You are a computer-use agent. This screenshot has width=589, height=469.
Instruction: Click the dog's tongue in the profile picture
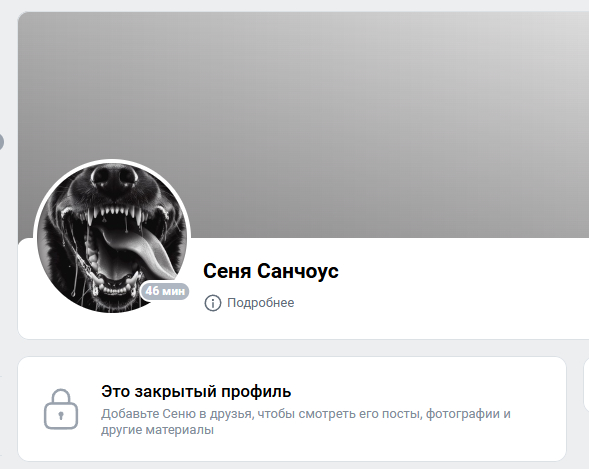pos(135,247)
